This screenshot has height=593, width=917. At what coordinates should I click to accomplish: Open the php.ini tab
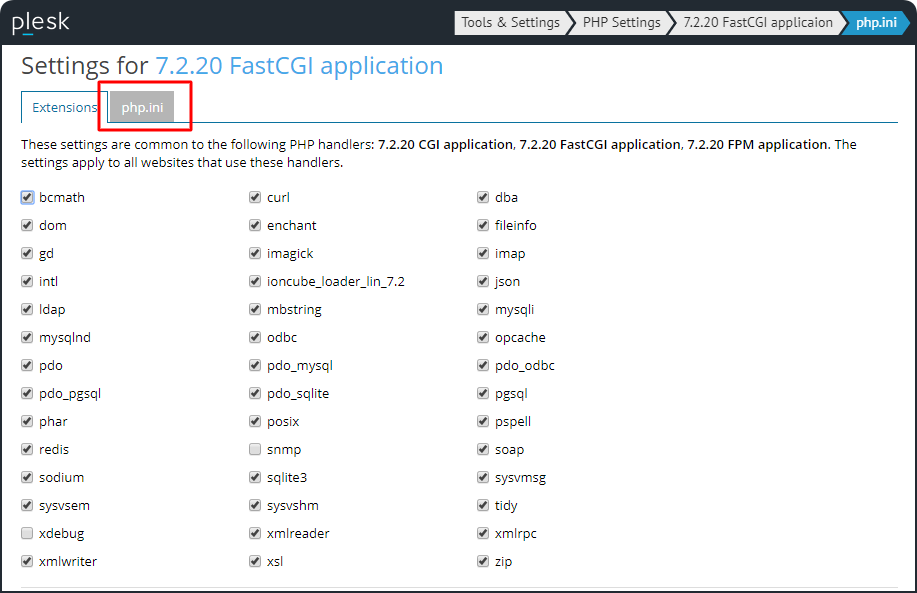pyautogui.click(x=142, y=107)
